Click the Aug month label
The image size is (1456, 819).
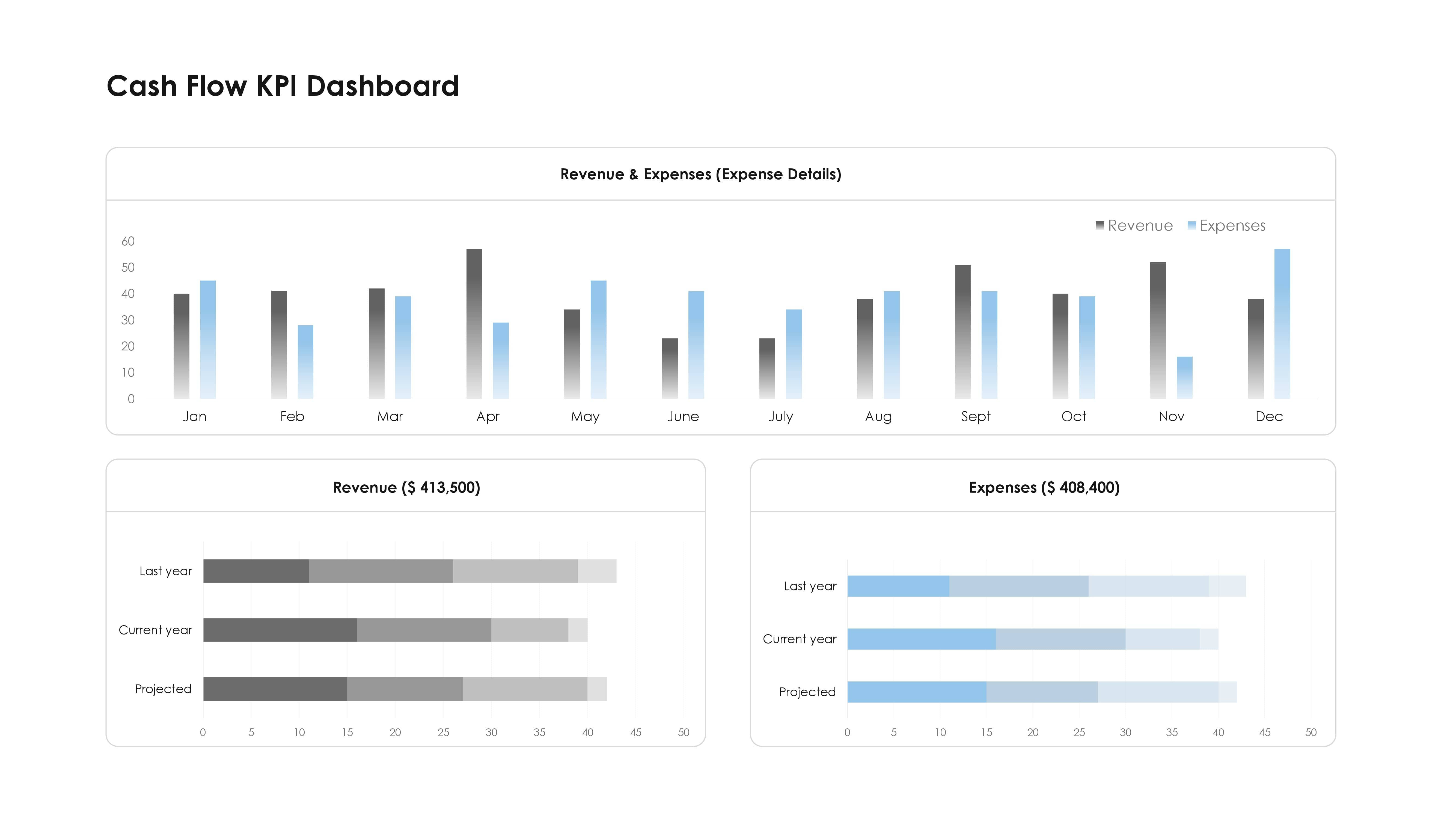pos(878,416)
